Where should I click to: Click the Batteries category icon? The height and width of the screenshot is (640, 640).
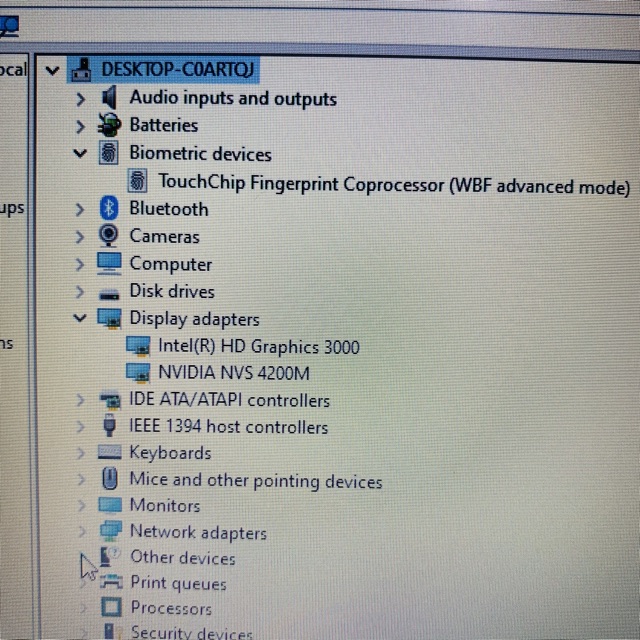109,125
